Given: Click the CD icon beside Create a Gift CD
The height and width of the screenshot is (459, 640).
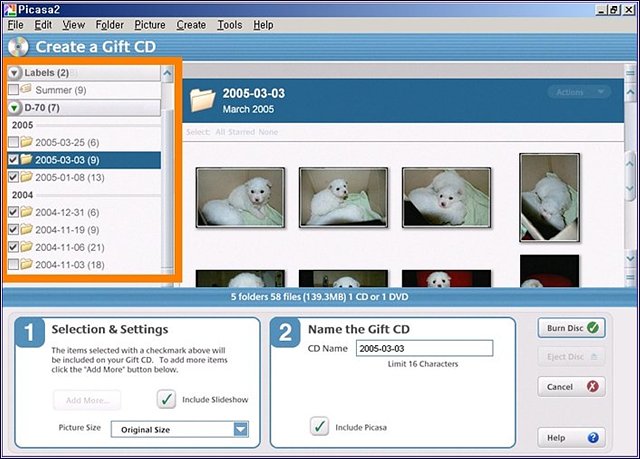Looking at the screenshot, I should point(17,46).
